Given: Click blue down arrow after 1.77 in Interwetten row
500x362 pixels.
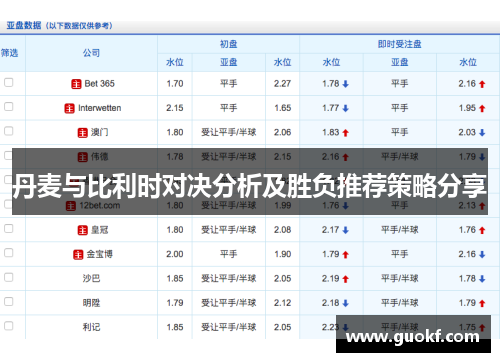Looking at the screenshot, I should click(346, 108).
